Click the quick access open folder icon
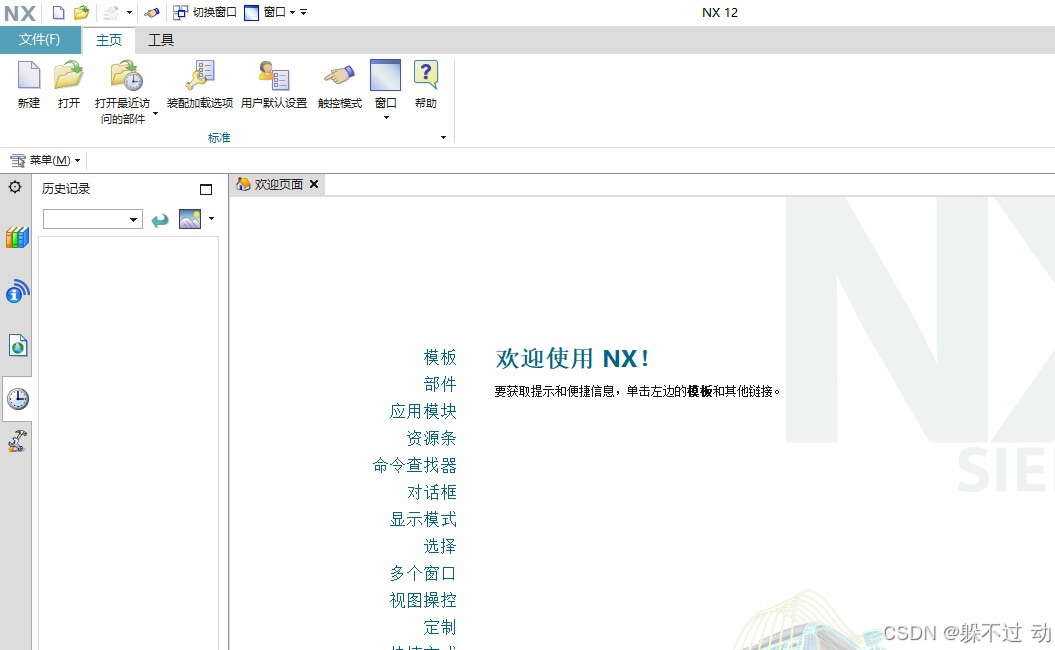1055x650 pixels. click(81, 12)
